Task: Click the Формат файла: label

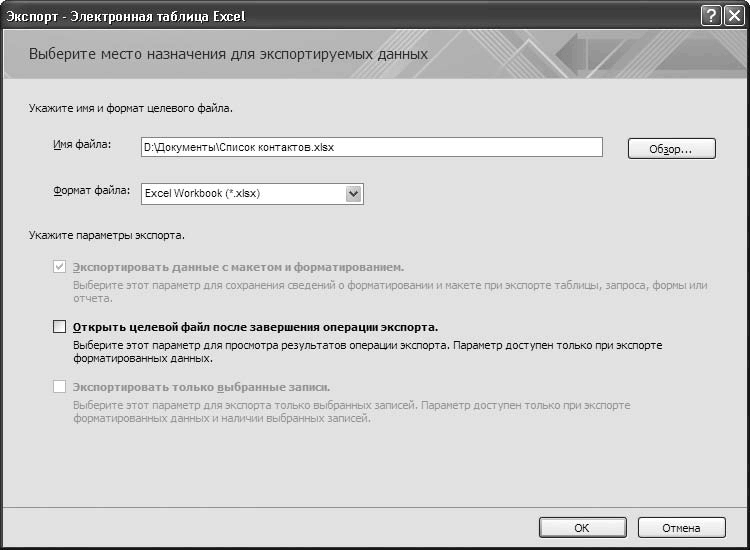Action: 84,190
